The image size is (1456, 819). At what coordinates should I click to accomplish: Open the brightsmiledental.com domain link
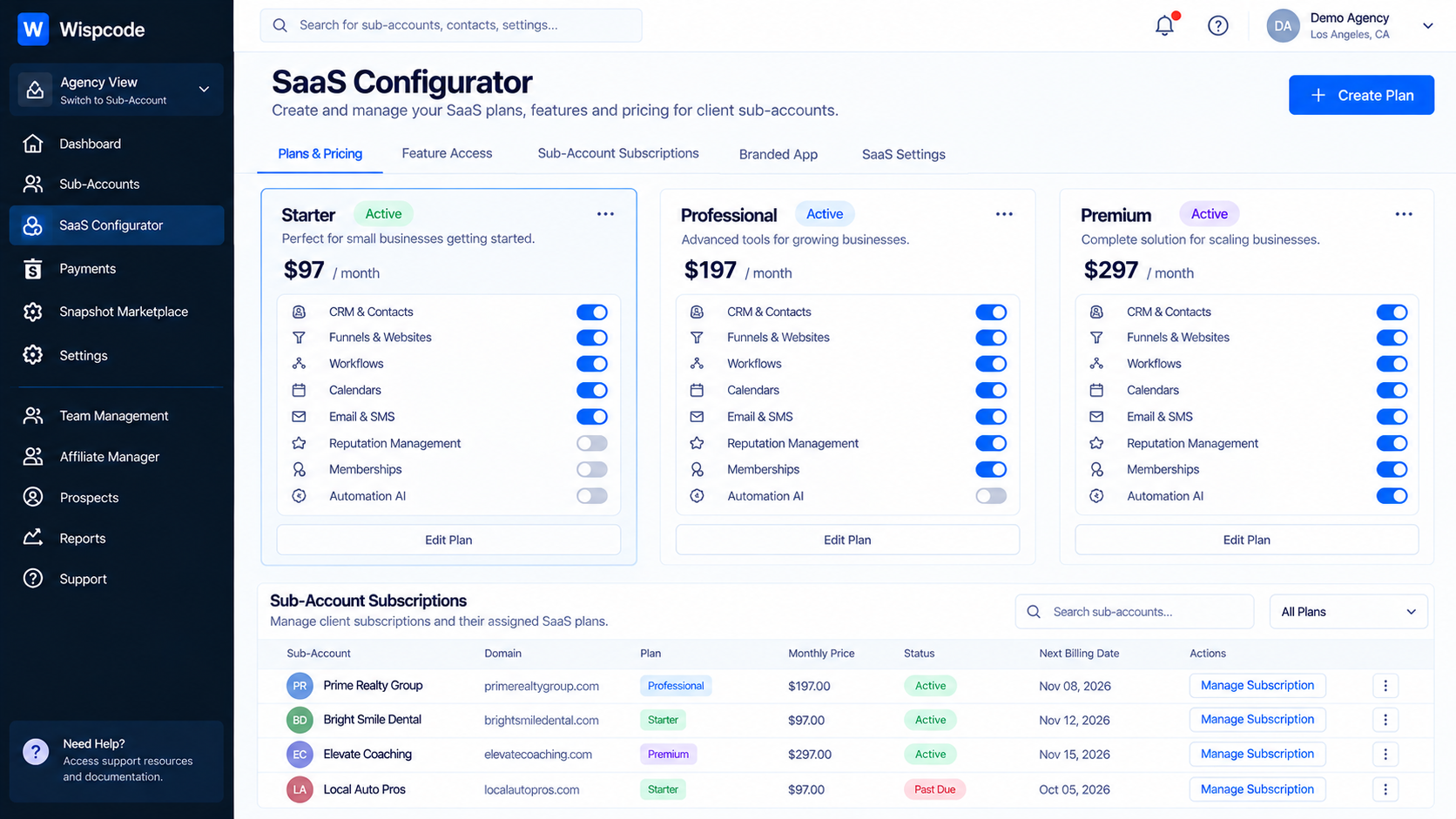click(x=542, y=721)
